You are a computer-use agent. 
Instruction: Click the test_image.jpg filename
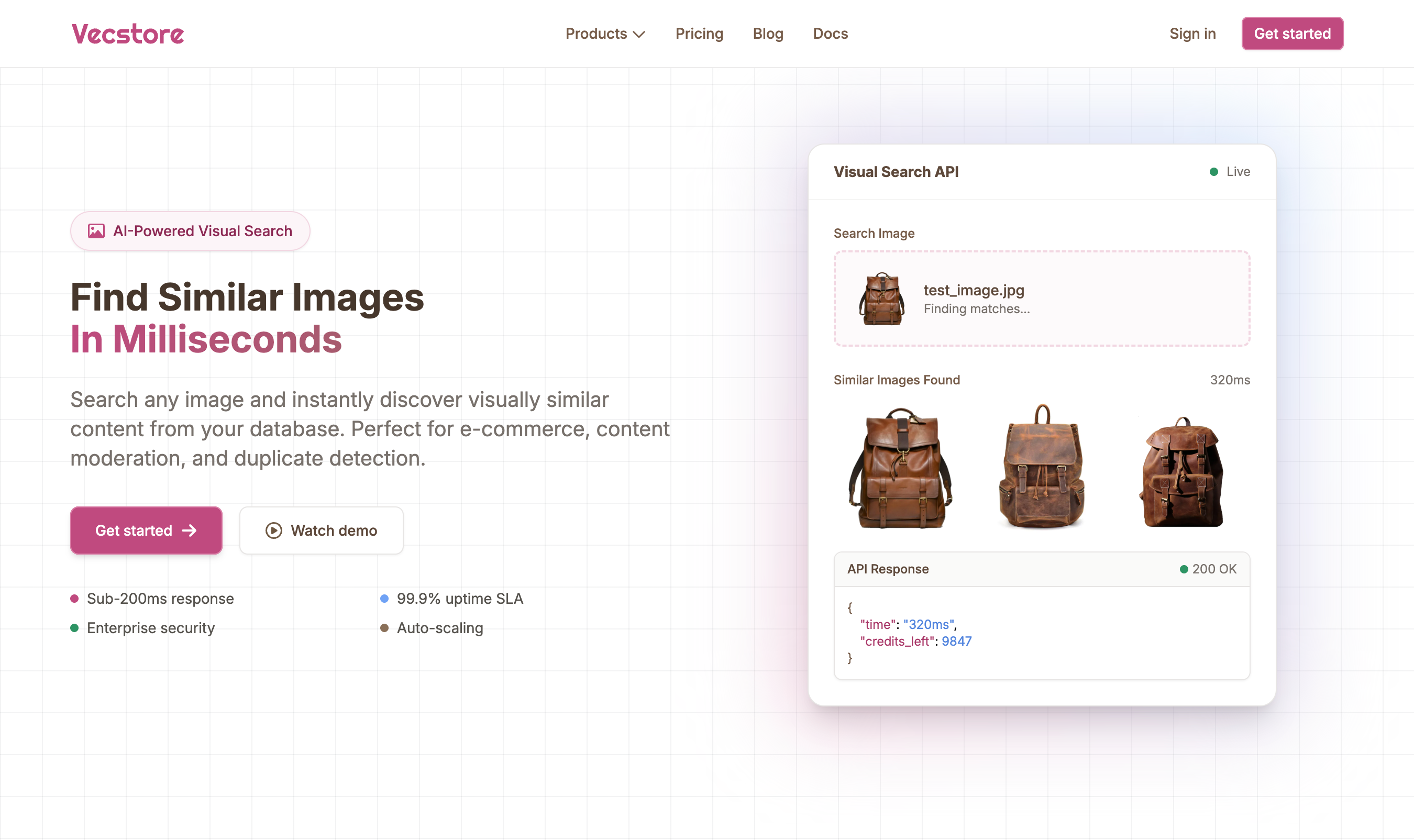pyautogui.click(x=974, y=290)
